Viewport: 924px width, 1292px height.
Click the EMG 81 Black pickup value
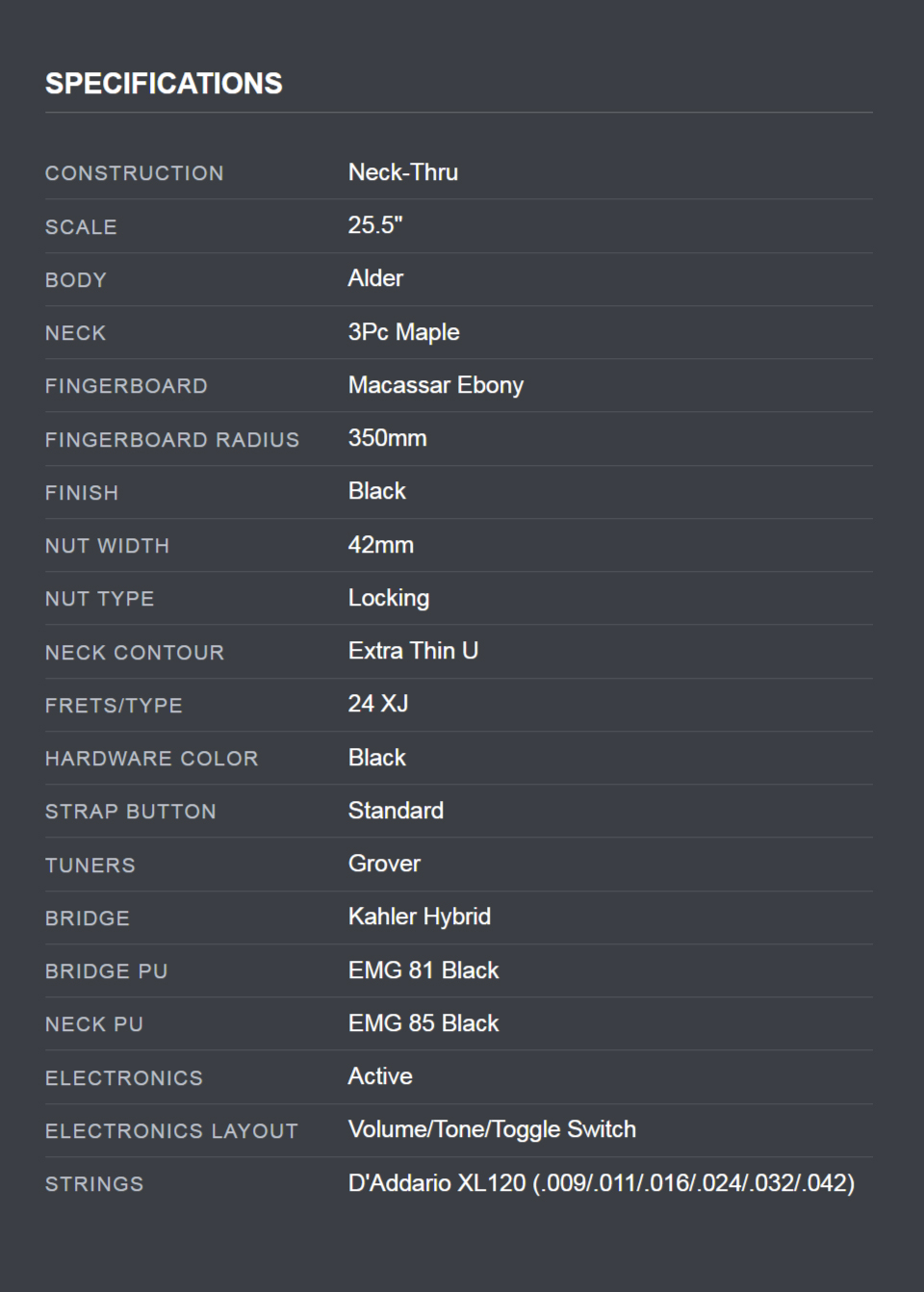(423, 970)
